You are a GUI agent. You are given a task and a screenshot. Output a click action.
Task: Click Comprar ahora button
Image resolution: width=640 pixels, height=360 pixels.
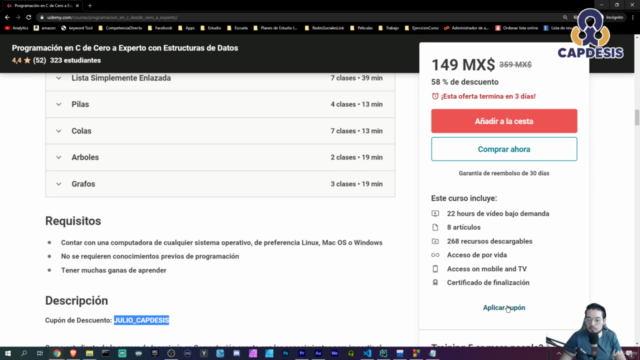coord(504,149)
